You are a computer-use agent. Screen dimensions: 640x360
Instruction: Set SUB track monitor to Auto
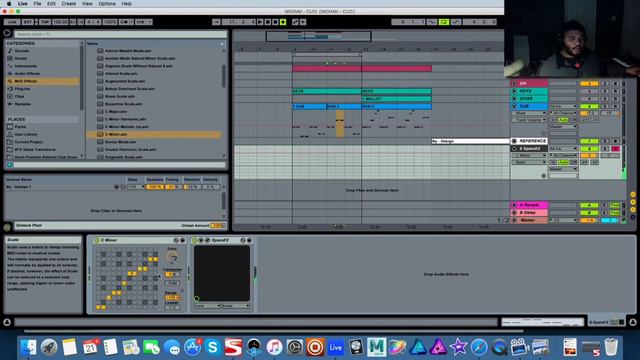(564, 120)
